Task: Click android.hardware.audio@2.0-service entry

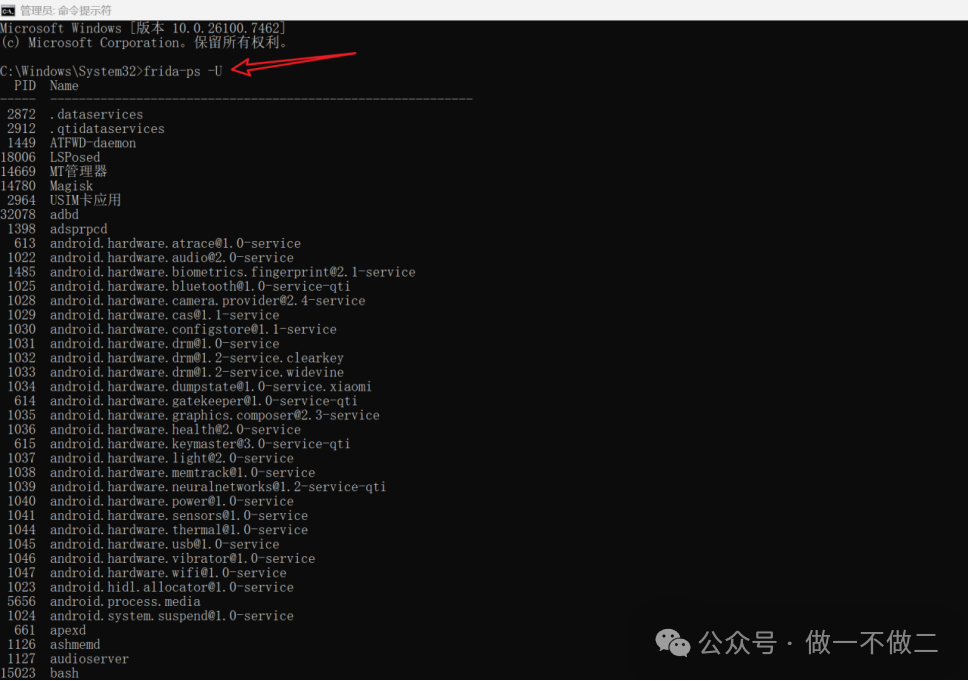Action: click(172, 257)
